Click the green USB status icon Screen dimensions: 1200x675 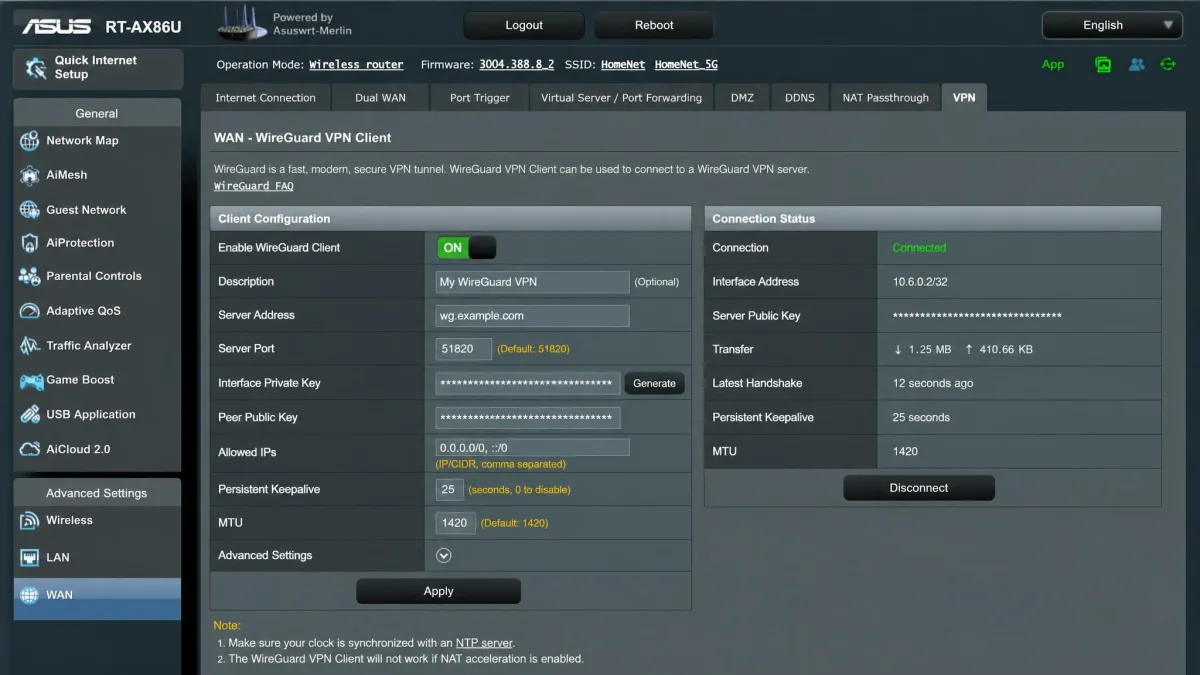[1168, 64]
